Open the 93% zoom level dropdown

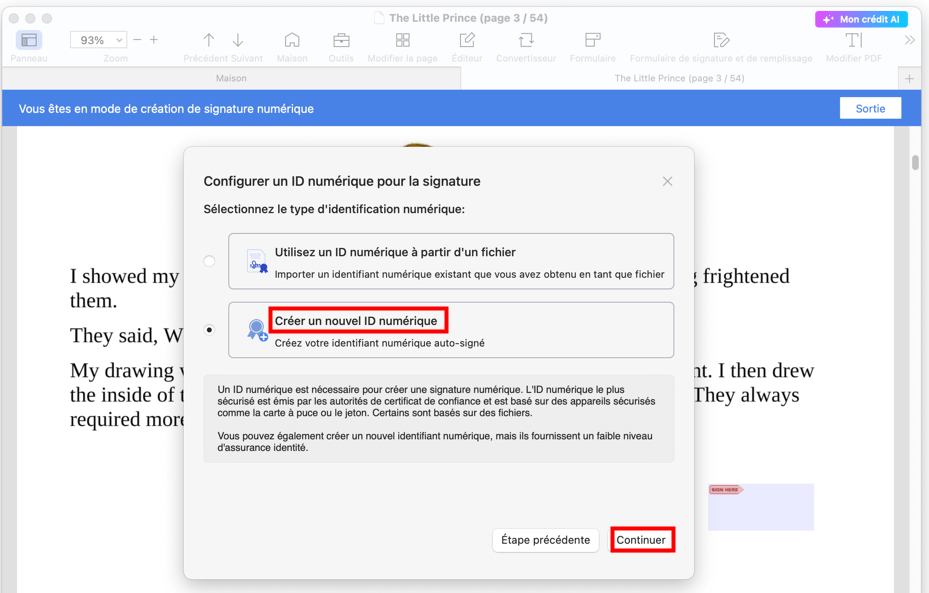point(97,39)
